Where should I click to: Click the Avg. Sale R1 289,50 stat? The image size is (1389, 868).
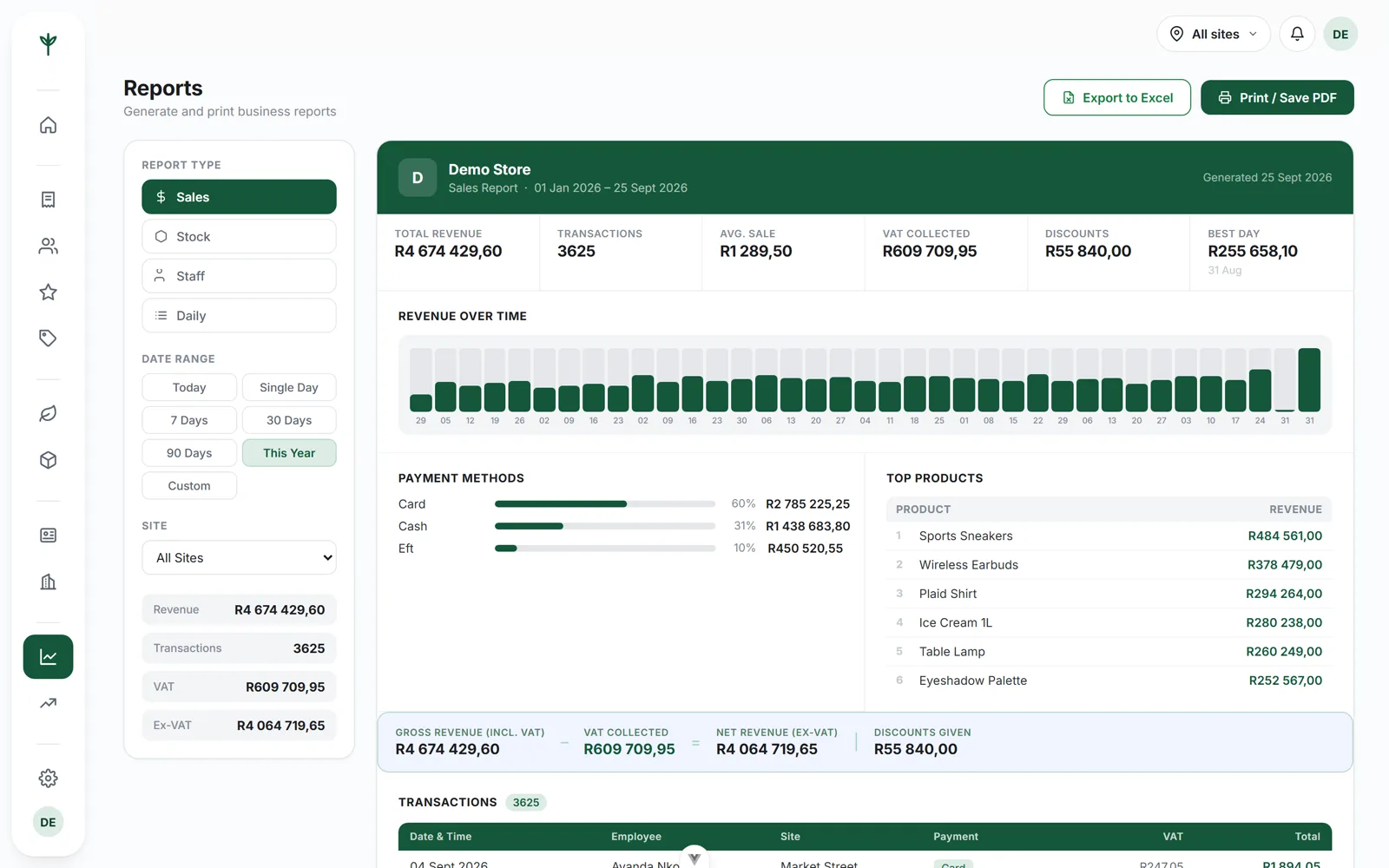[x=783, y=252]
